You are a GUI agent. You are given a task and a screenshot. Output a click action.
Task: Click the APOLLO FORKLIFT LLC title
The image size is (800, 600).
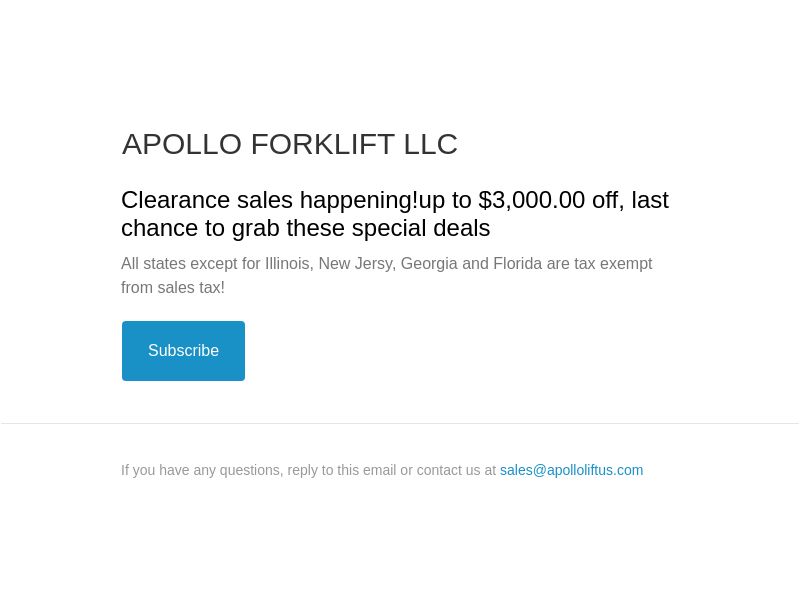coord(289,144)
